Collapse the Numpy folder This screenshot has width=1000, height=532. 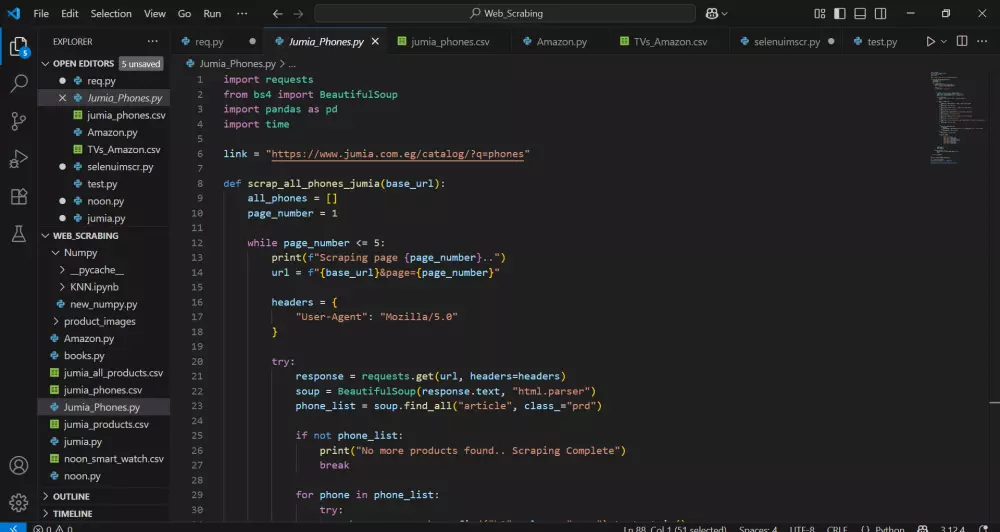(x=80, y=253)
